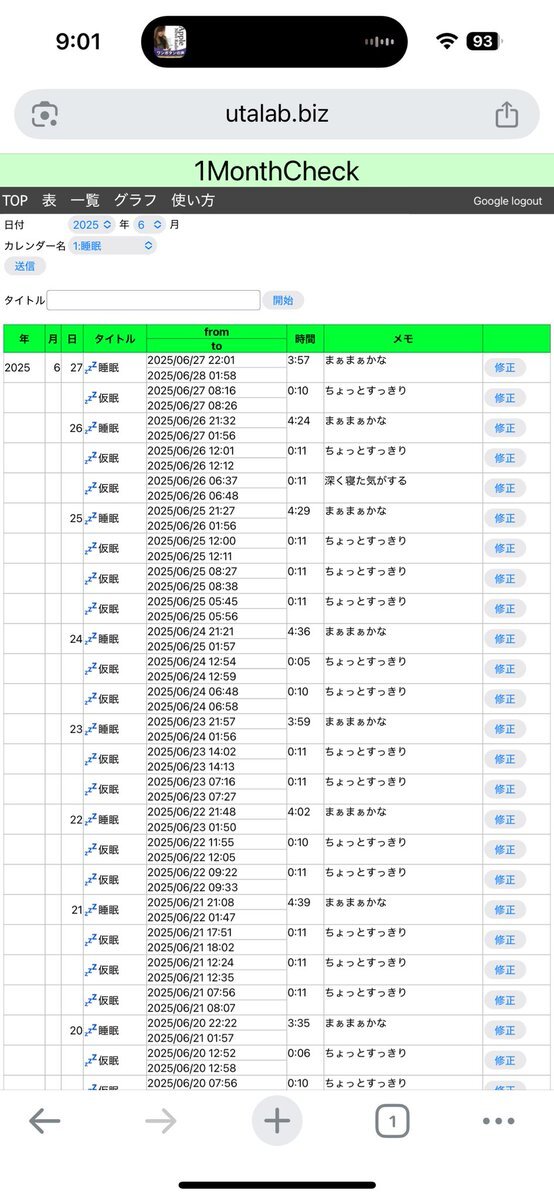Click 修正 for the 2025/06/27 22:01 entry
Screen dimensions: 554x1200
click(x=504, y=367)
